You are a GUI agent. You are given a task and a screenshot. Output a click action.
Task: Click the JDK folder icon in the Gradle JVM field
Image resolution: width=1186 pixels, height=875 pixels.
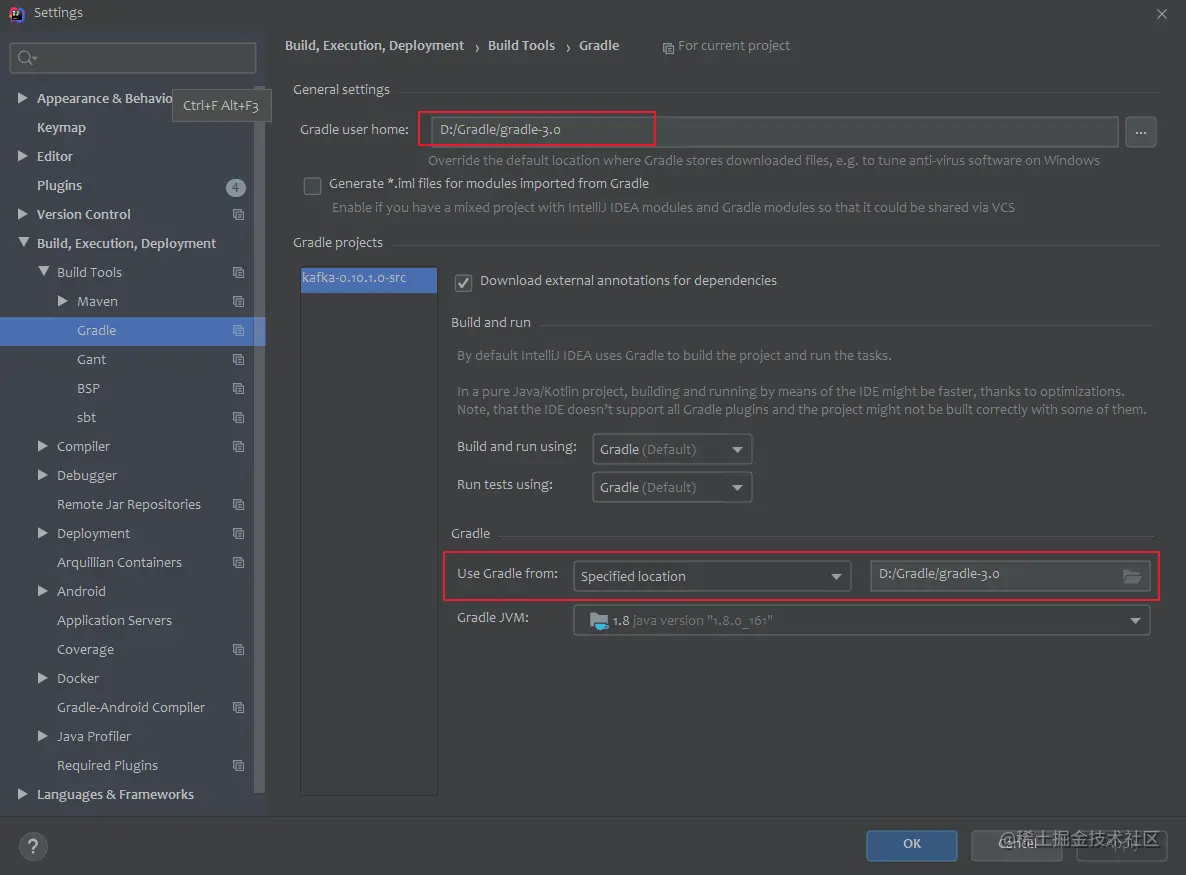[x=598, y=621]
